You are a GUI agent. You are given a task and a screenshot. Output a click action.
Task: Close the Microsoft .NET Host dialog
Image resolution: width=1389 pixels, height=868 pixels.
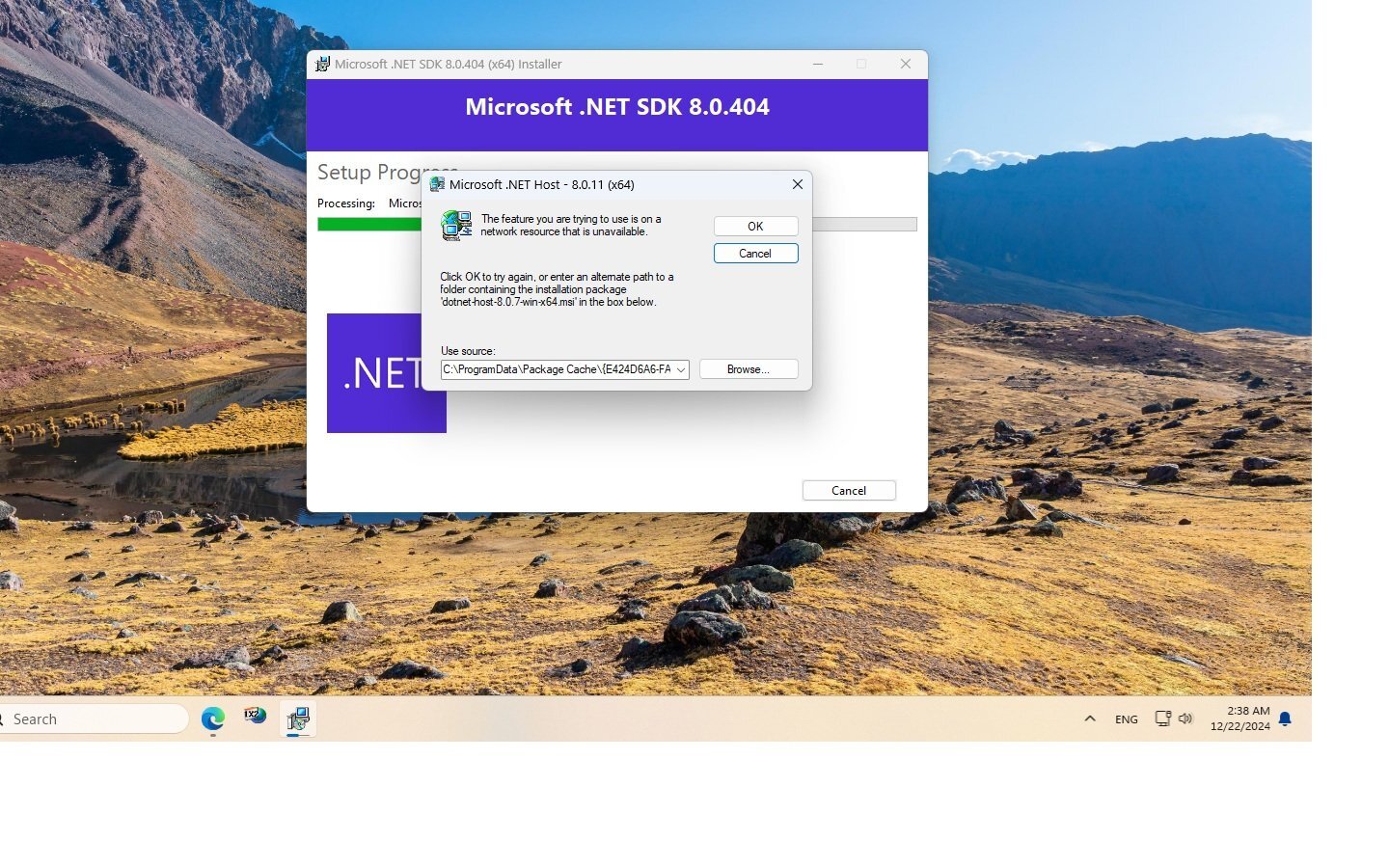pos(798,184)
